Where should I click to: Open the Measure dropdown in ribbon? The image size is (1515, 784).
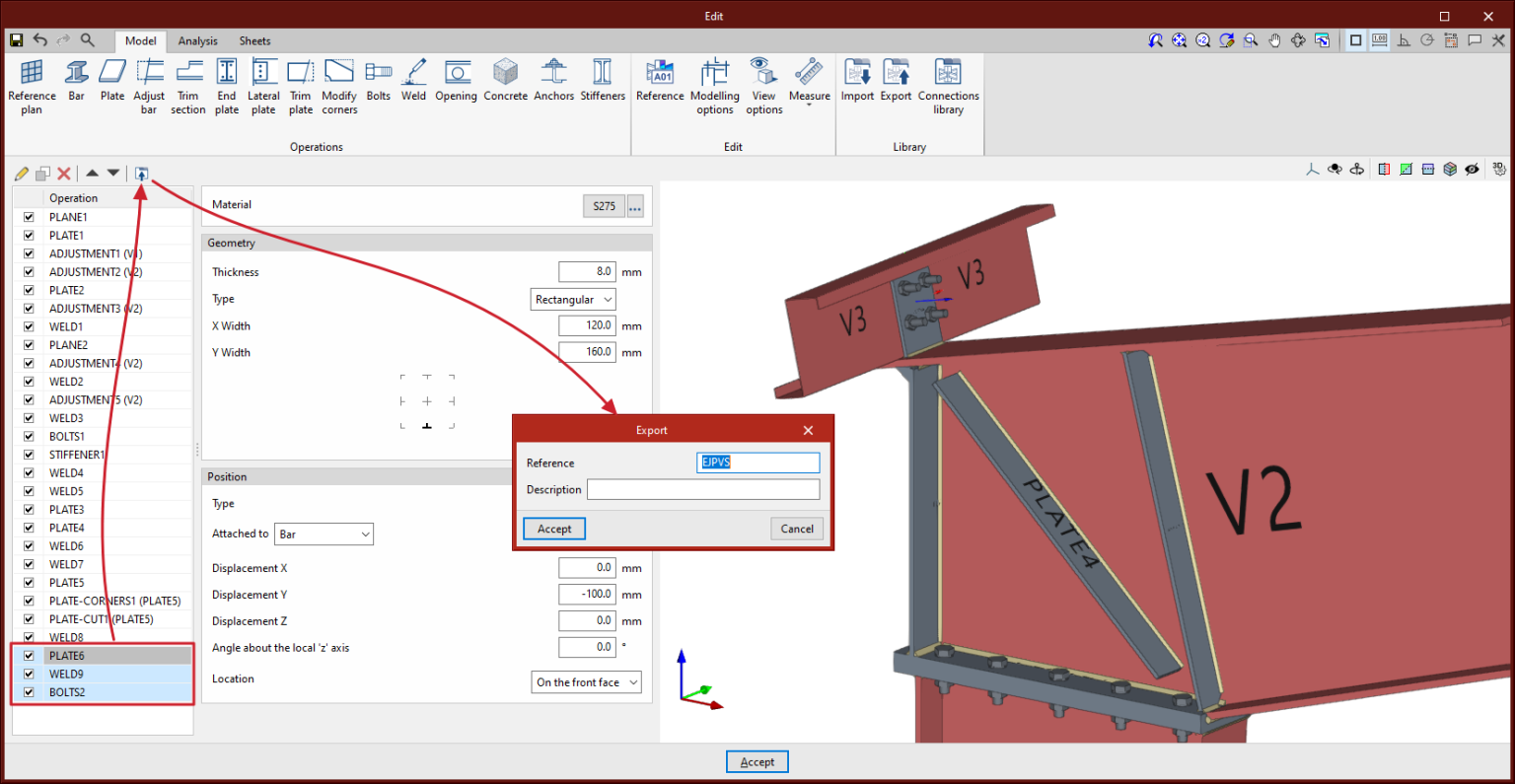point(809,83)
